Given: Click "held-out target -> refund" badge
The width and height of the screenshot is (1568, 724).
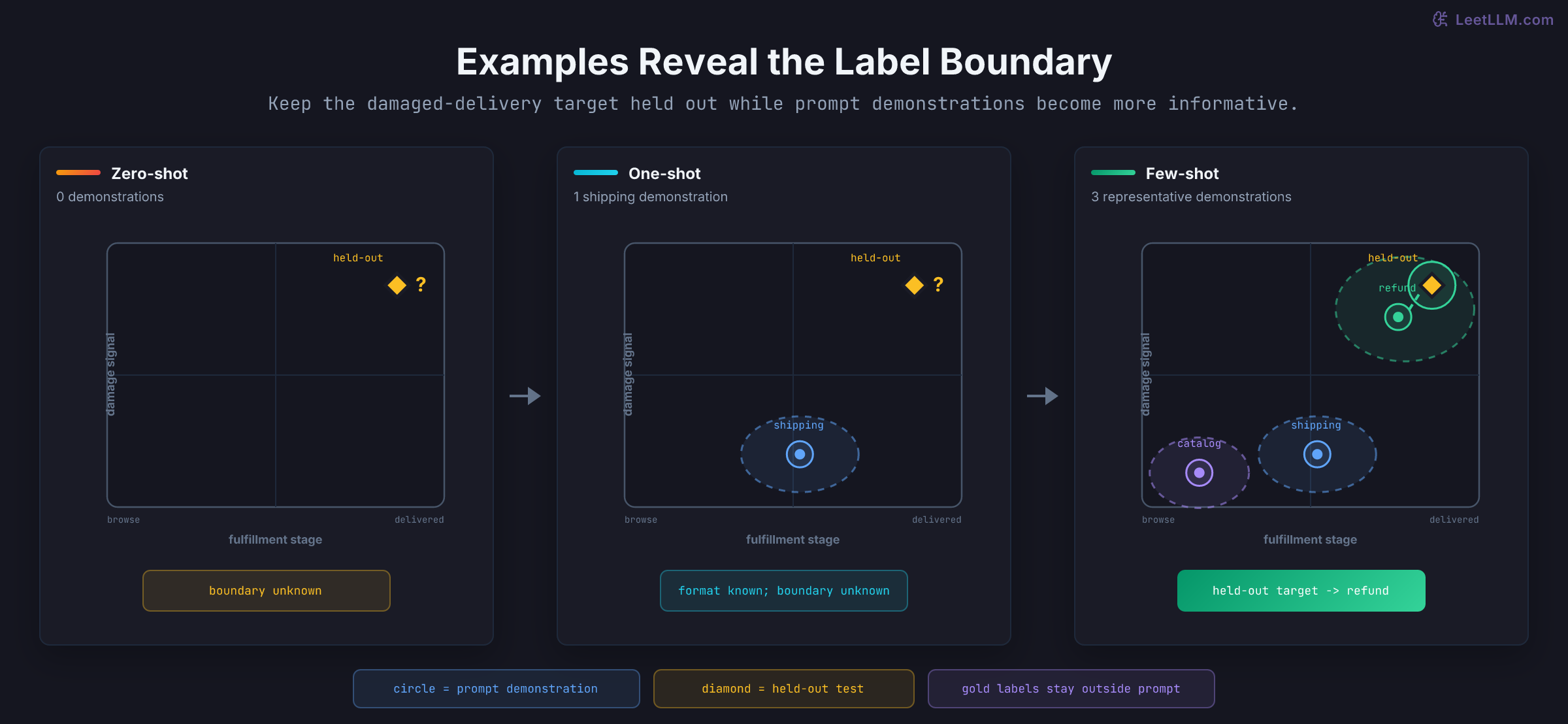Looking at the screenshot, I should [x=1301, y=591].
